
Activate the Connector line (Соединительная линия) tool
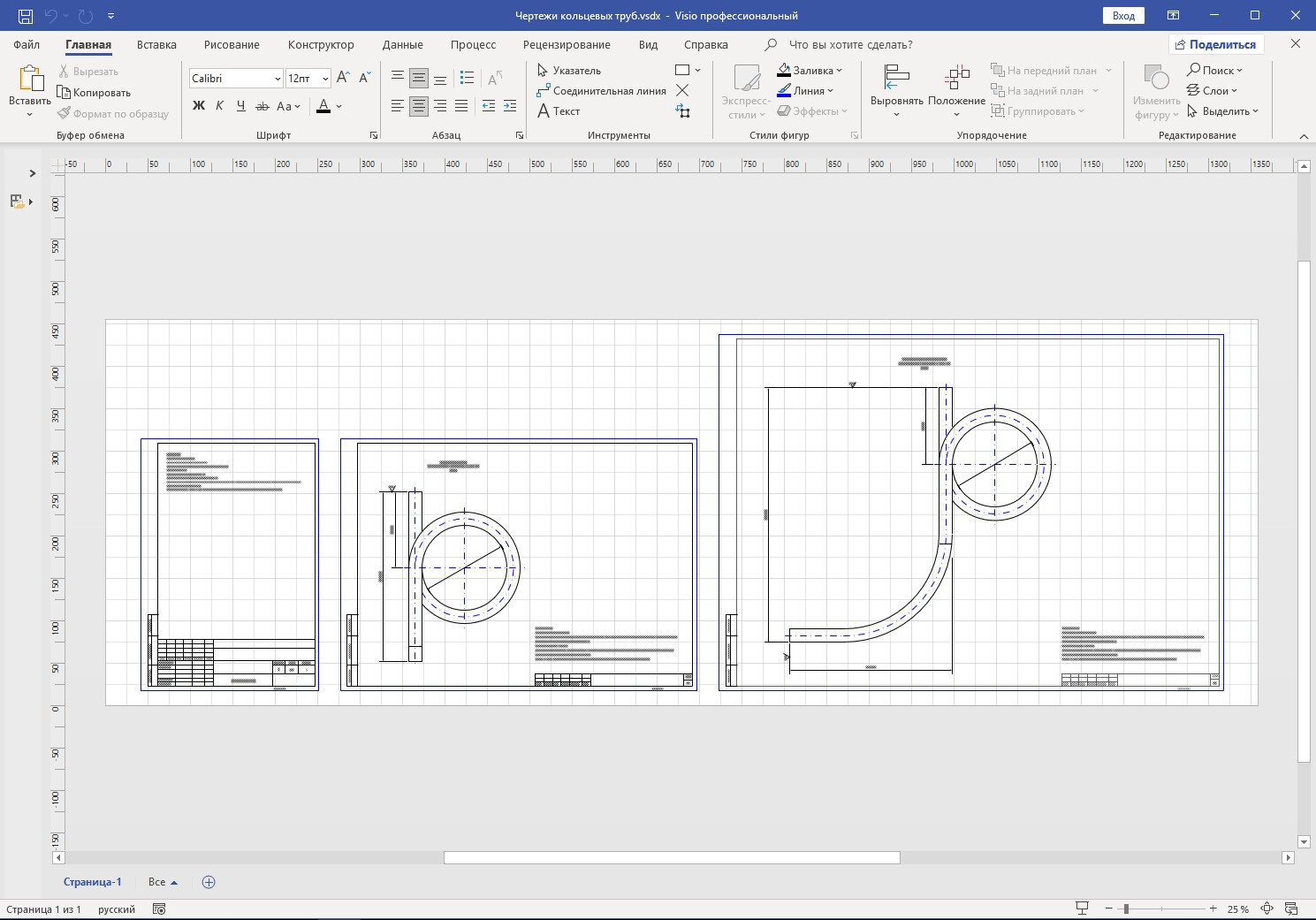click(601, 91)
